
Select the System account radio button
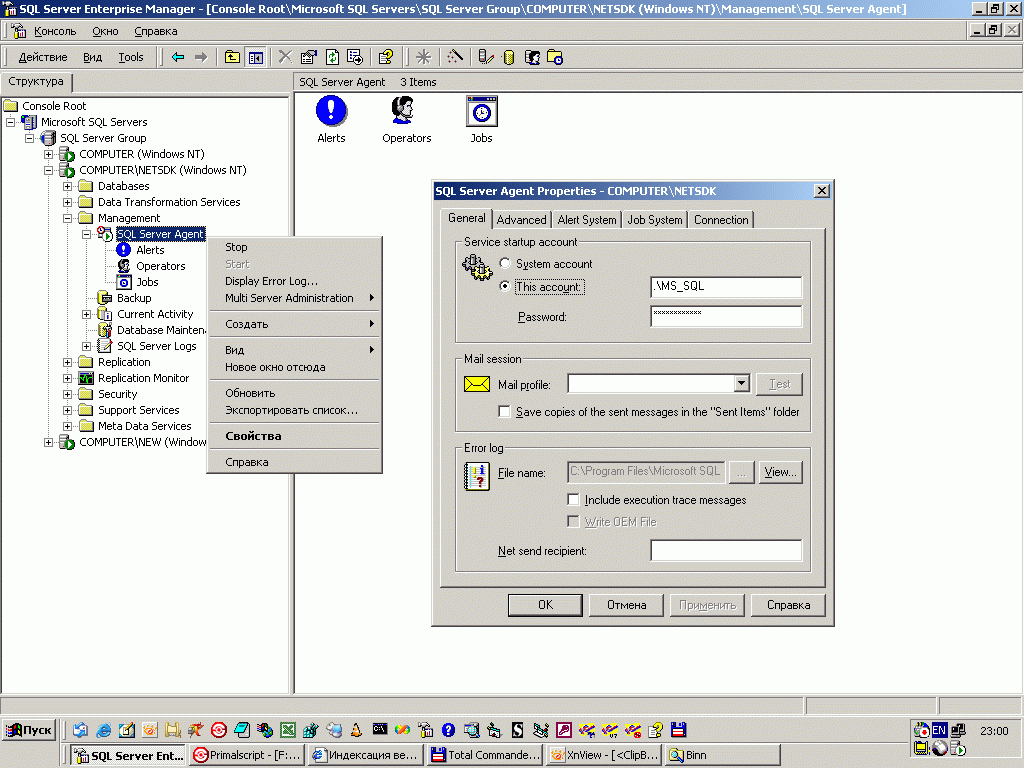click(505, 263)
